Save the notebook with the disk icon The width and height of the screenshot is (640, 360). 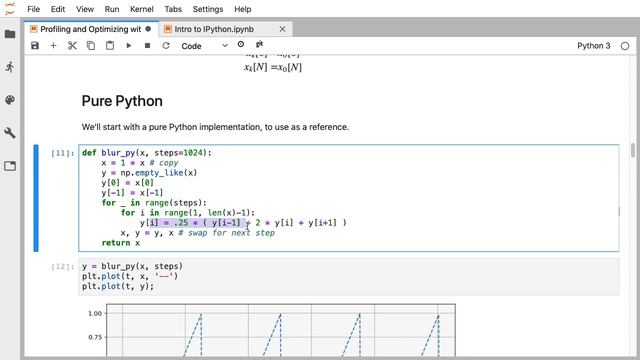coord(35,46)
